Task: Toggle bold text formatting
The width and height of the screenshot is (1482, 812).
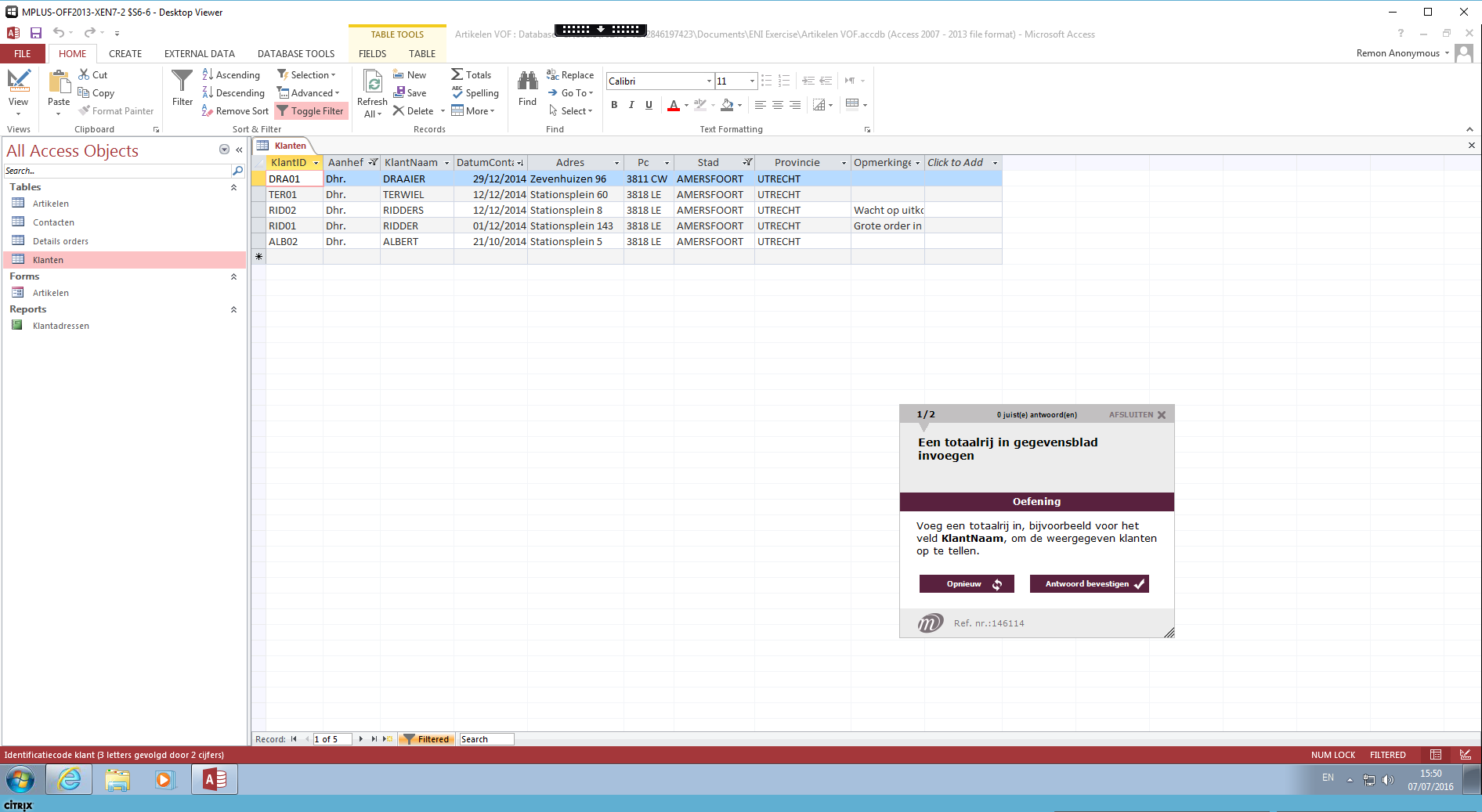Action: tap(614, 105)
